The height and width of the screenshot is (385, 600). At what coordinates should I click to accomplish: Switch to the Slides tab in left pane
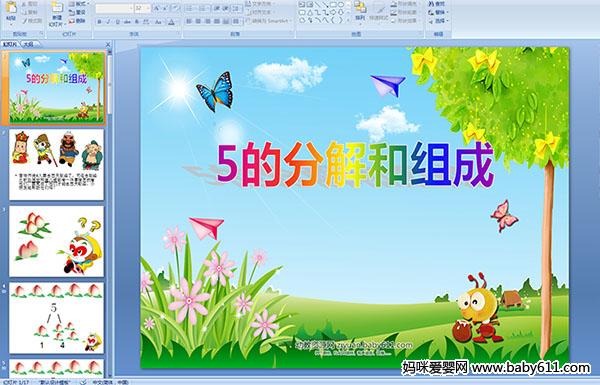(x=10, y=44)
